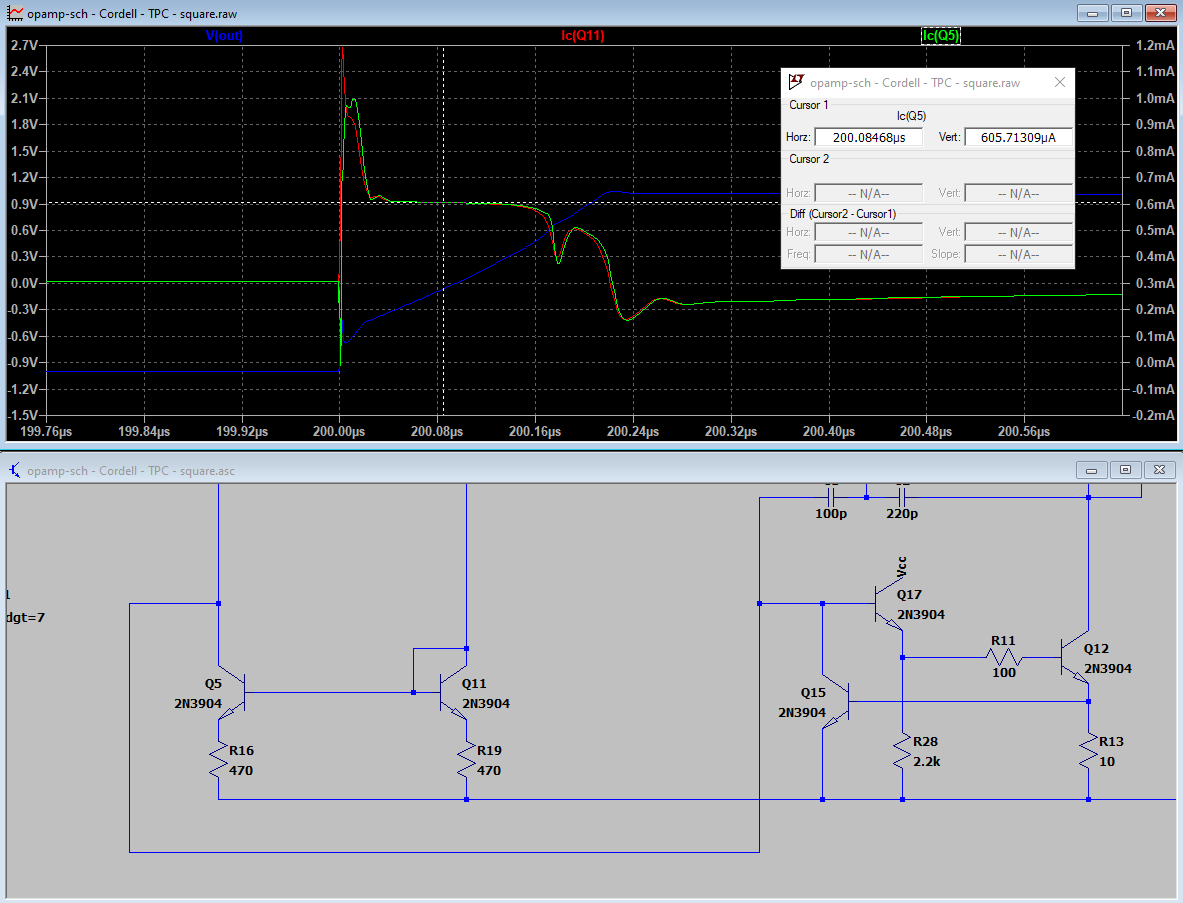Viewport: 1183px width, 903px height.
Task: Select transistor Q15 in schematic
Action: pyautogui.click(x=836, y=702)
